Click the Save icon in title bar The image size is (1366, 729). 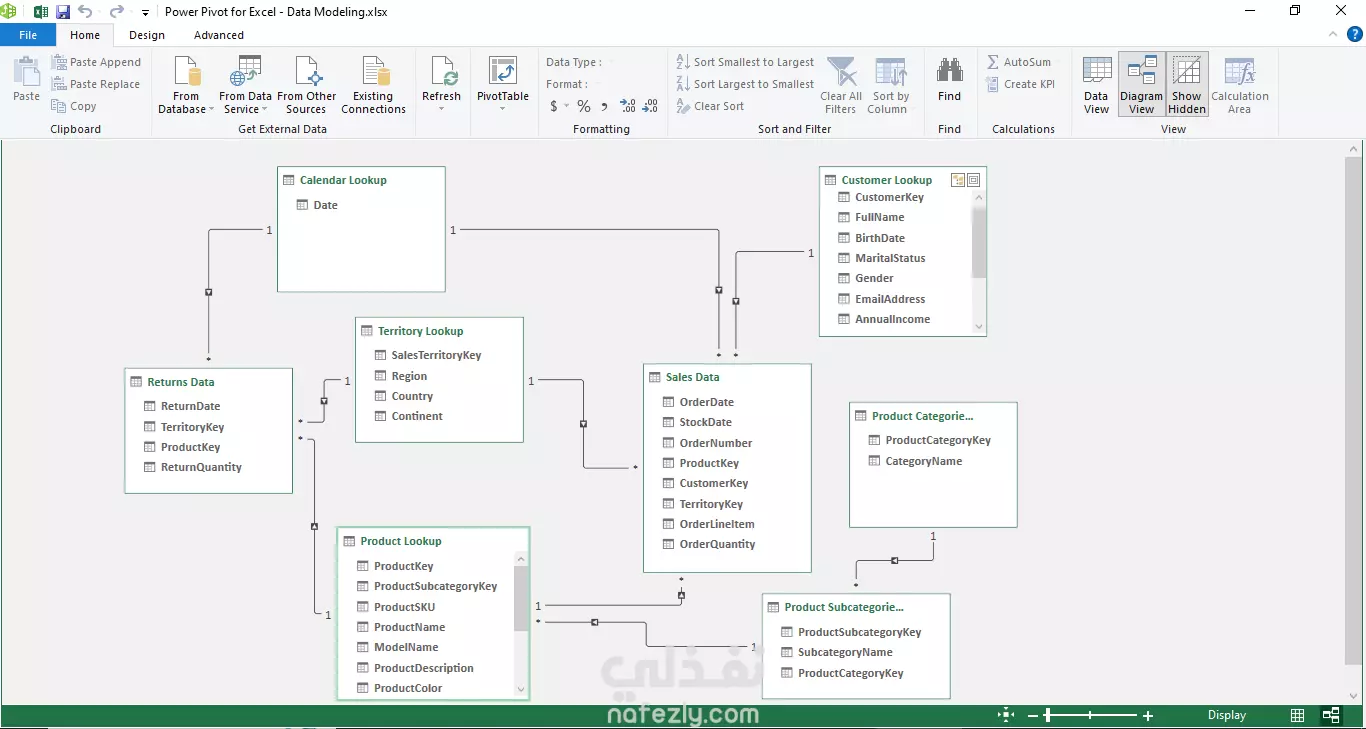(63, 12)
